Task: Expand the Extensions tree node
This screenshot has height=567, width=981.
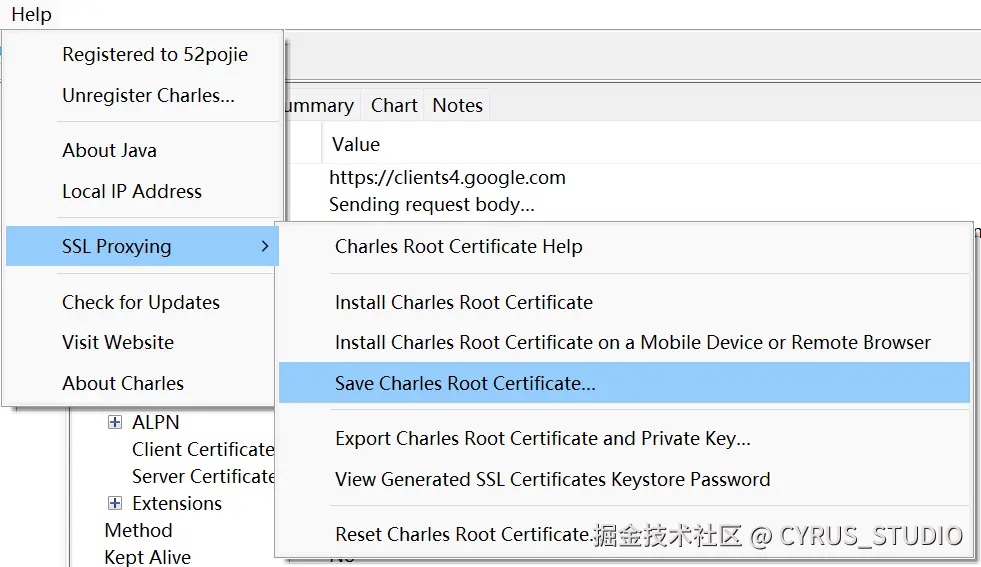Action: pos(115,503)
